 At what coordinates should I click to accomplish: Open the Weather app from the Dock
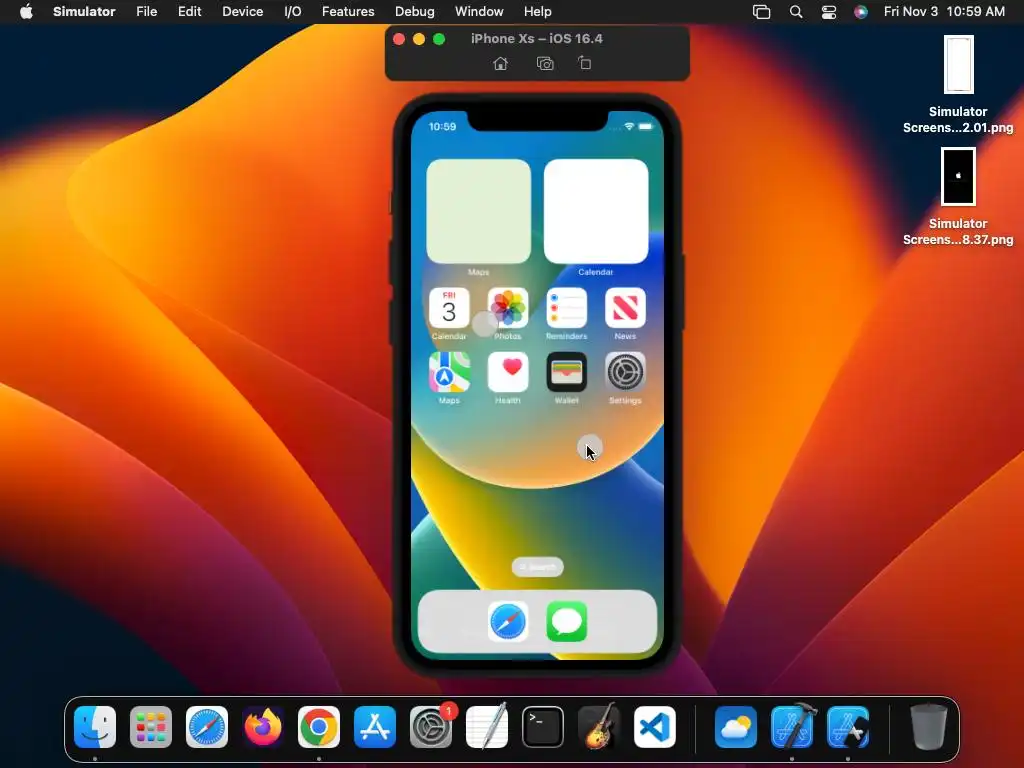point(736,726)
